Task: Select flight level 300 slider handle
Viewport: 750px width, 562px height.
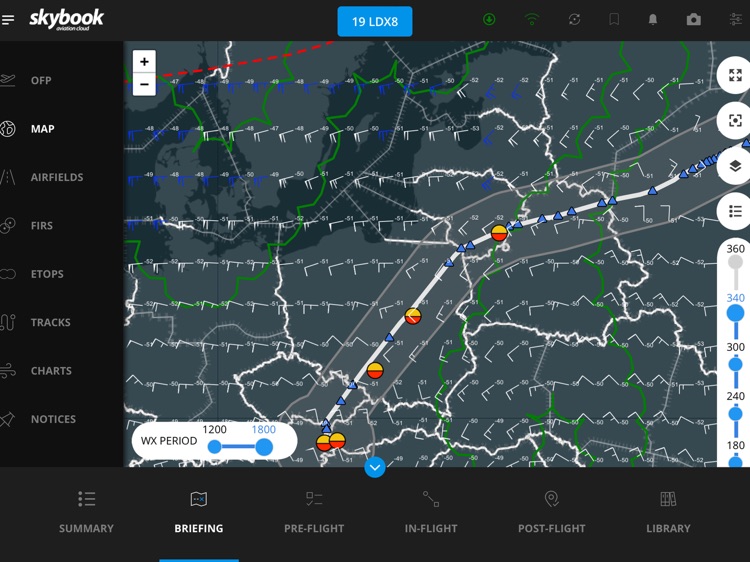Action: pos(735,364)
